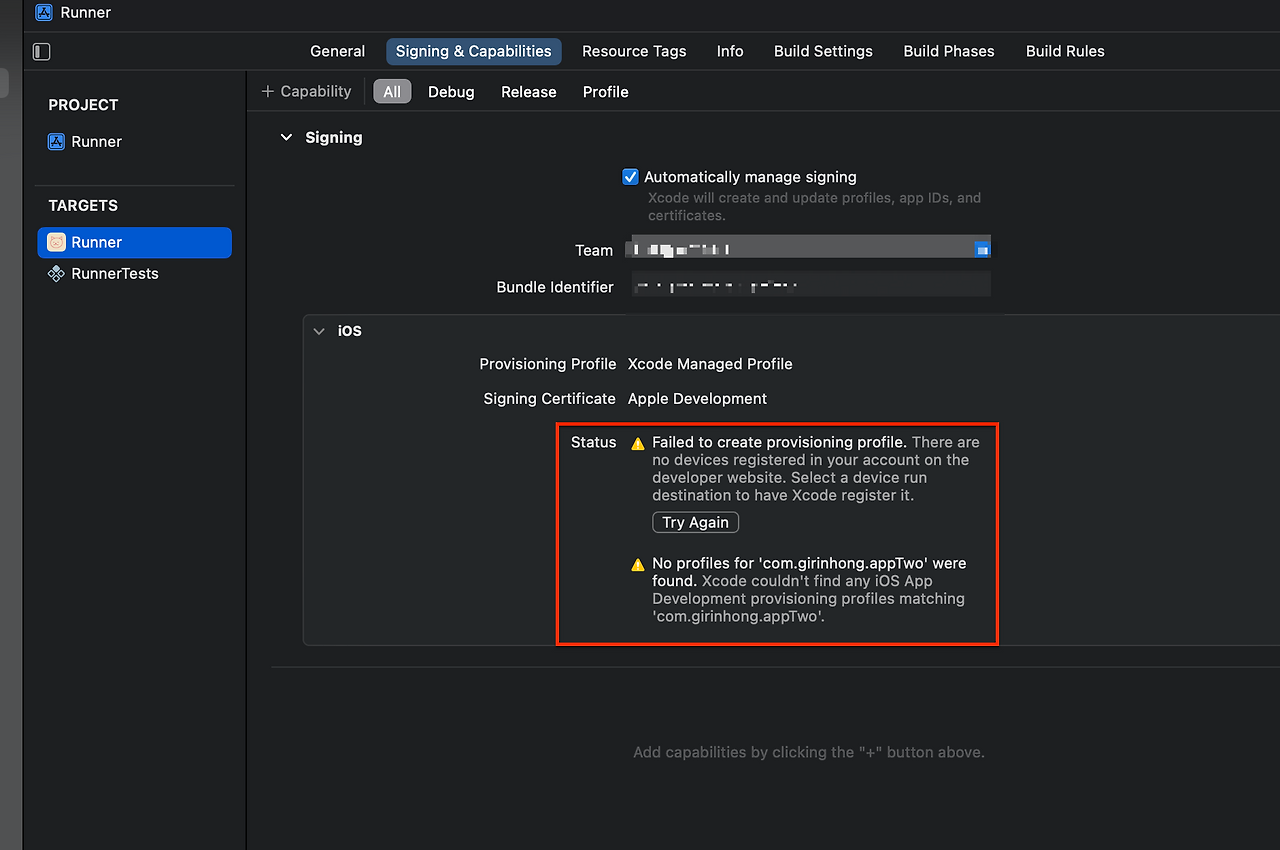Viewport: 1280px width, 850px height.
Task: Click warning icon beside 'Failed to create provisioning profile'
Action: pyautogui.click(x=638, y=443)
